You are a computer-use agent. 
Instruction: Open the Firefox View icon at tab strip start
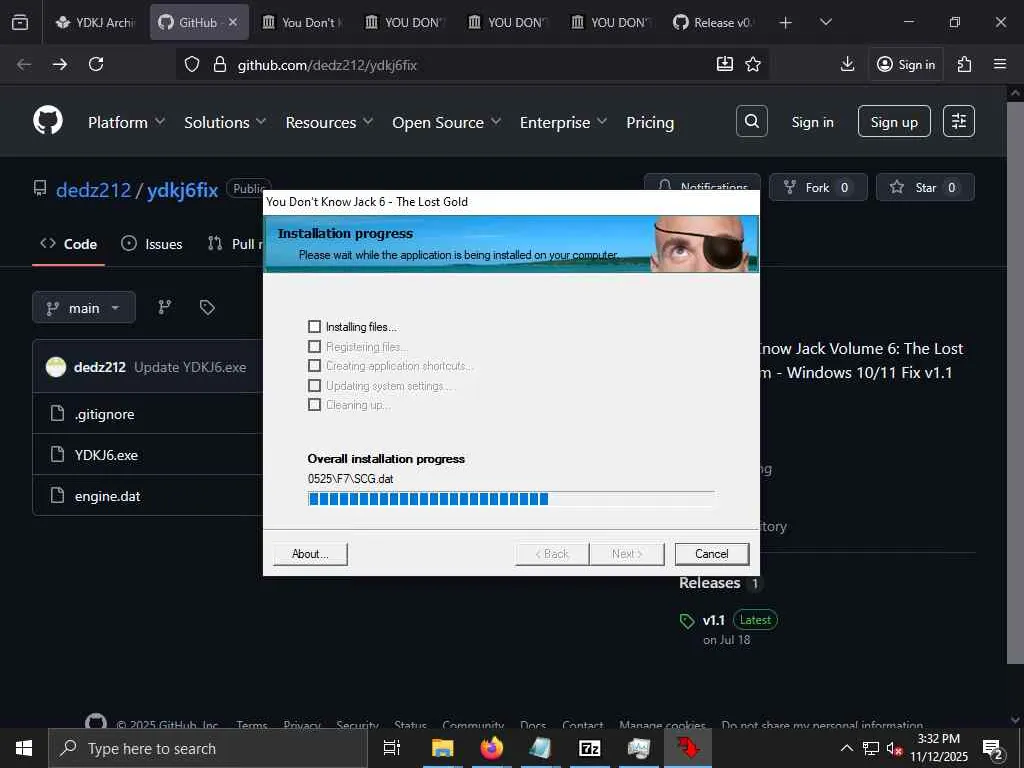click(20, 22)
